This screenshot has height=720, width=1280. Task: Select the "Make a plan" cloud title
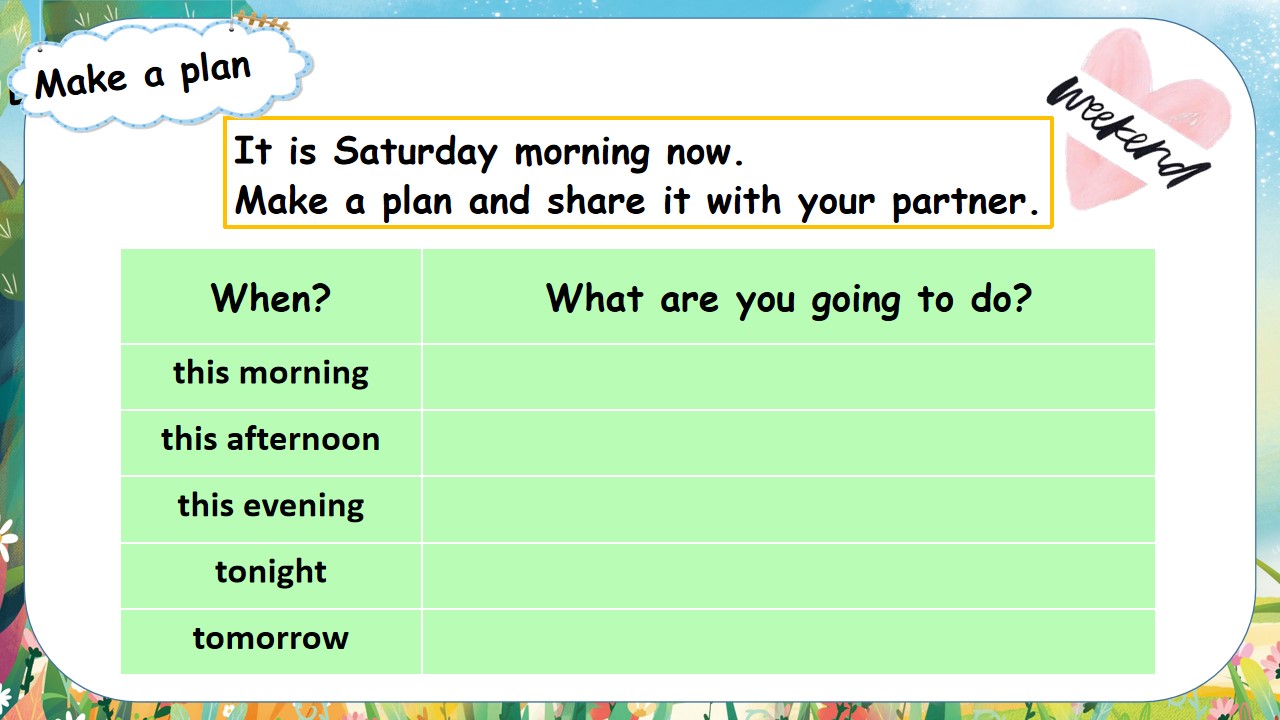click(143, 76)
